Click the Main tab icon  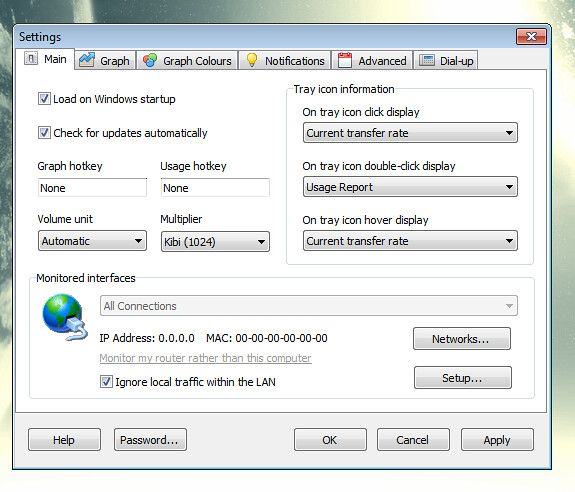pos(31,58)
